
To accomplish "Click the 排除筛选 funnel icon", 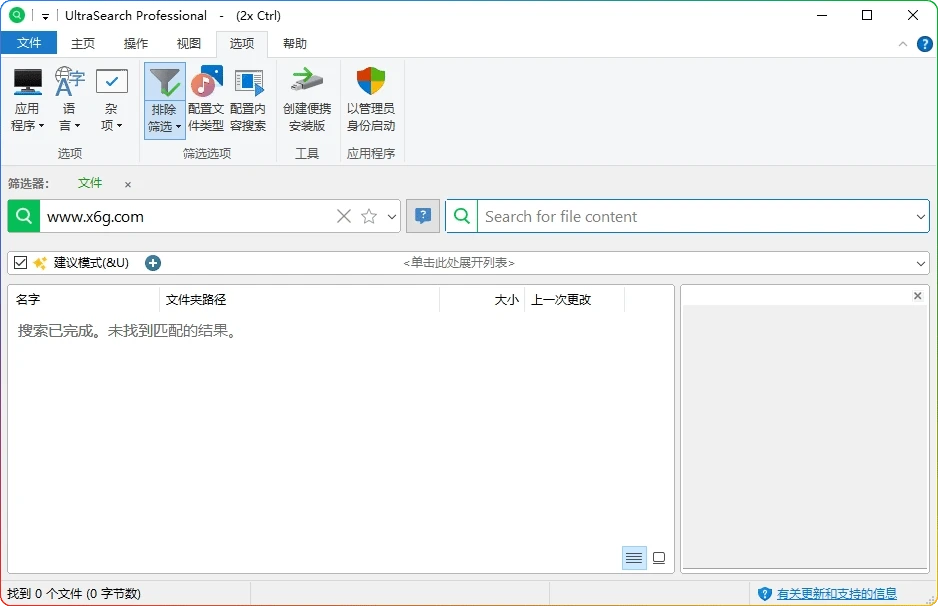I will (x=165, y=83).
